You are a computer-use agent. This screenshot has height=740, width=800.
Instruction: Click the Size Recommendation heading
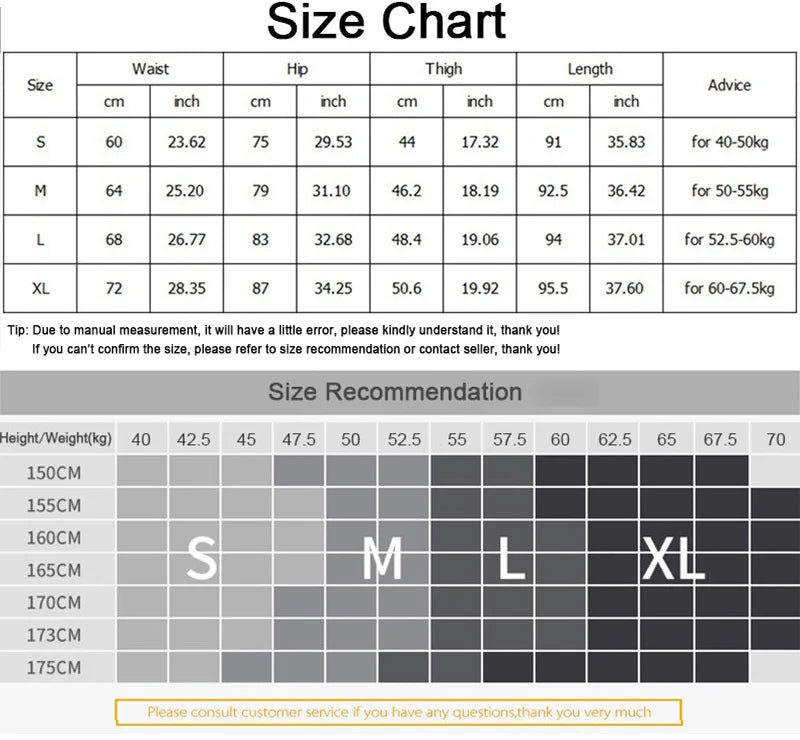pyautogui.click(x=395, y=392)
